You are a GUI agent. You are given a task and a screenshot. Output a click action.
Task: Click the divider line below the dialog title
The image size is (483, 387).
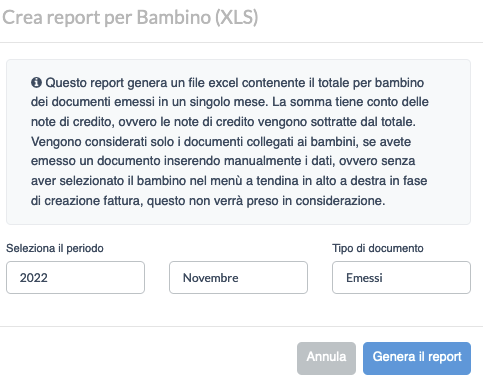(x=241, y=43)
